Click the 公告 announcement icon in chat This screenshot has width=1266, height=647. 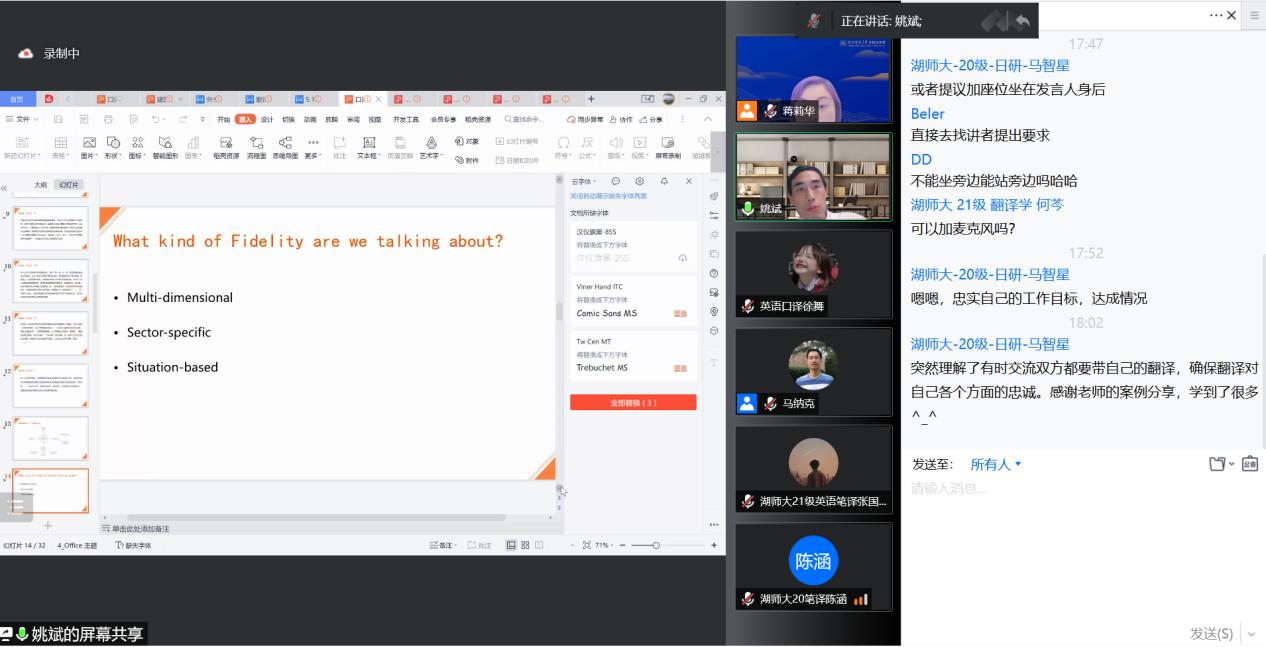point(1250,464)
